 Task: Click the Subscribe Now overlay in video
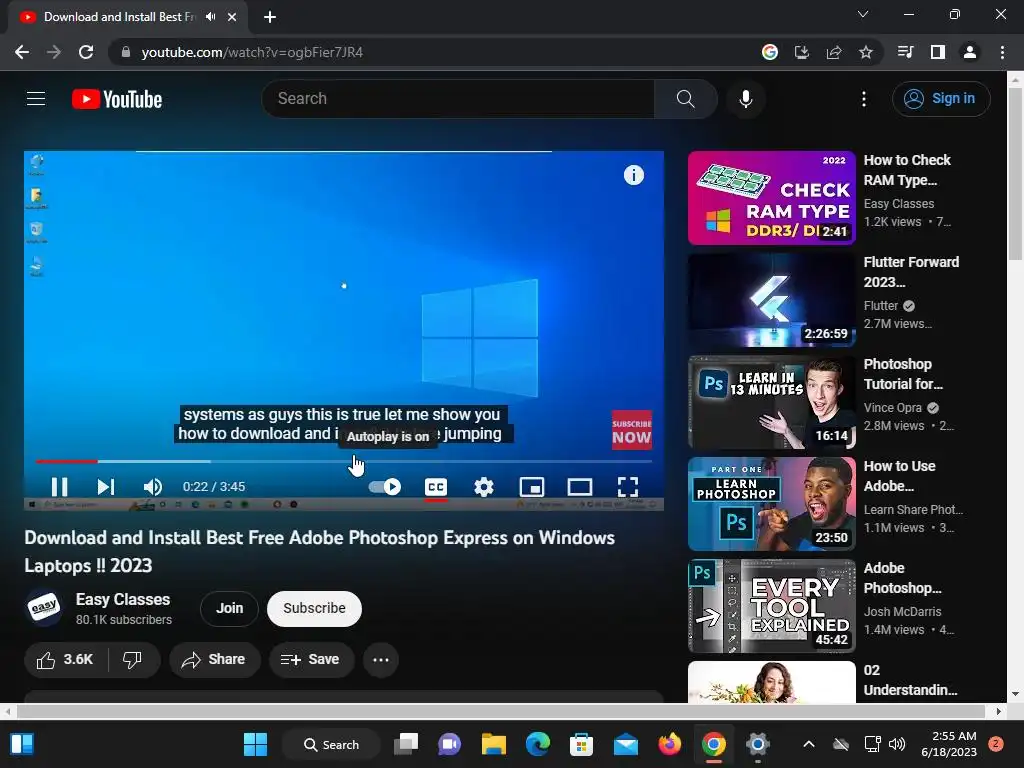[632, 430]
